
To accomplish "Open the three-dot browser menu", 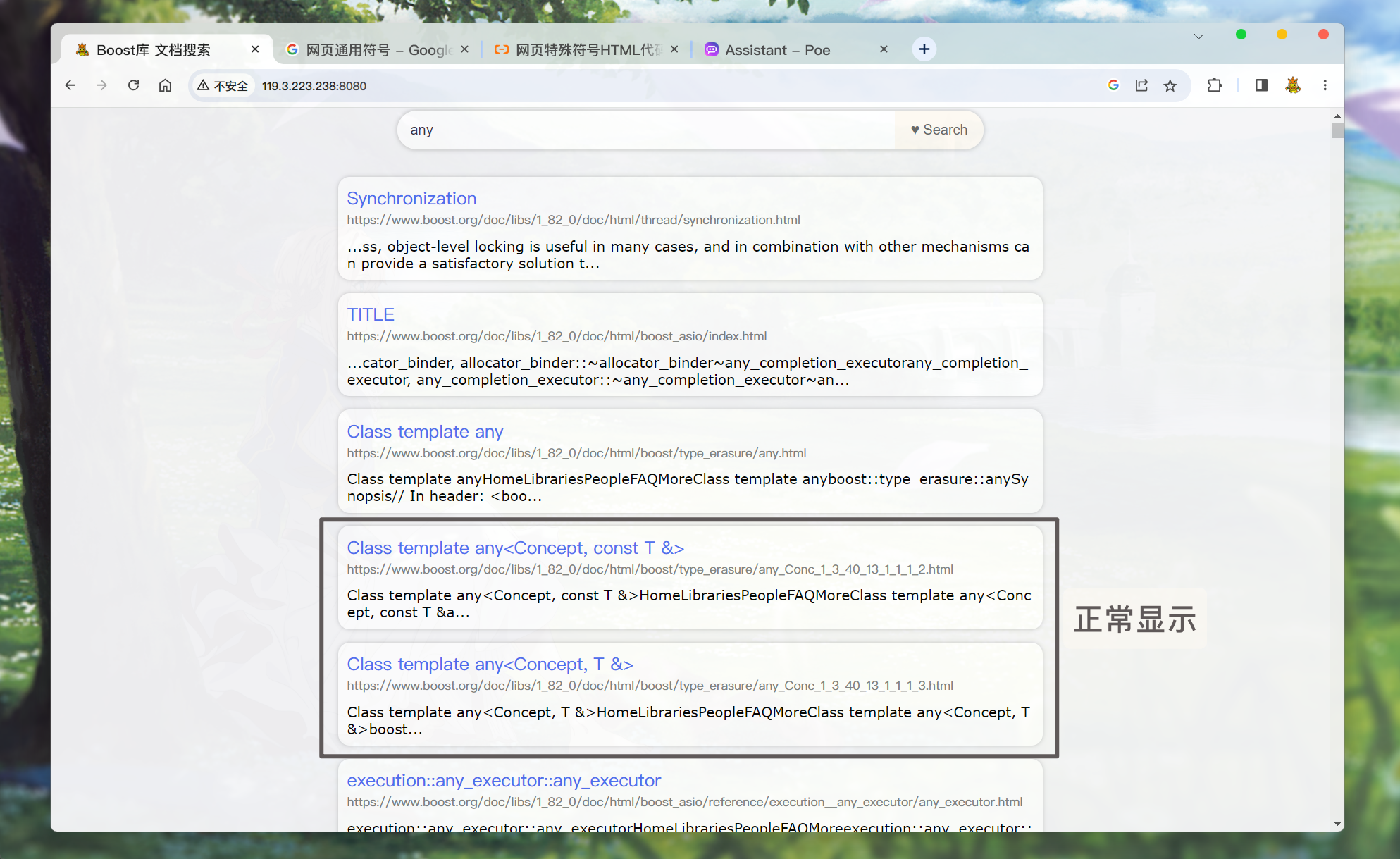I will (1325, 85).
